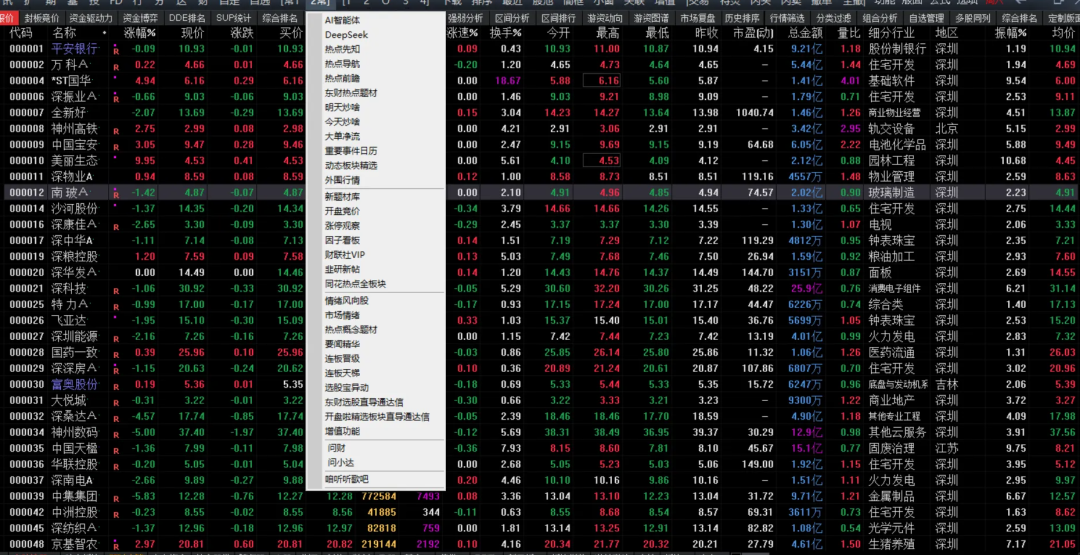The height and width of the screenshot is (555, 1080).
Task: Open DeepSeek from the dropdown menu
Action: [345, 34]
